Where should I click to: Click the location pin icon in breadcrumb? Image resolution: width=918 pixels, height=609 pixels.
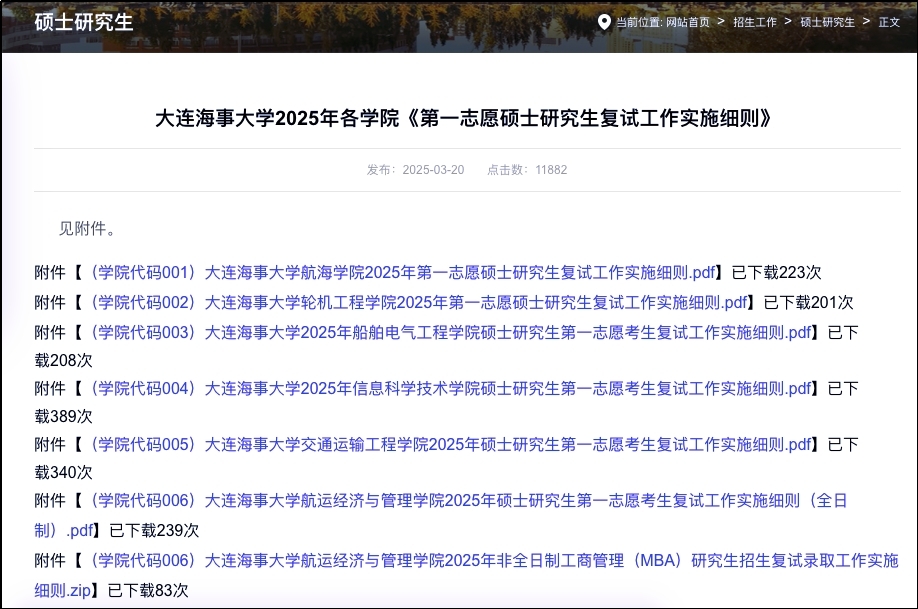tap(604, 22)
